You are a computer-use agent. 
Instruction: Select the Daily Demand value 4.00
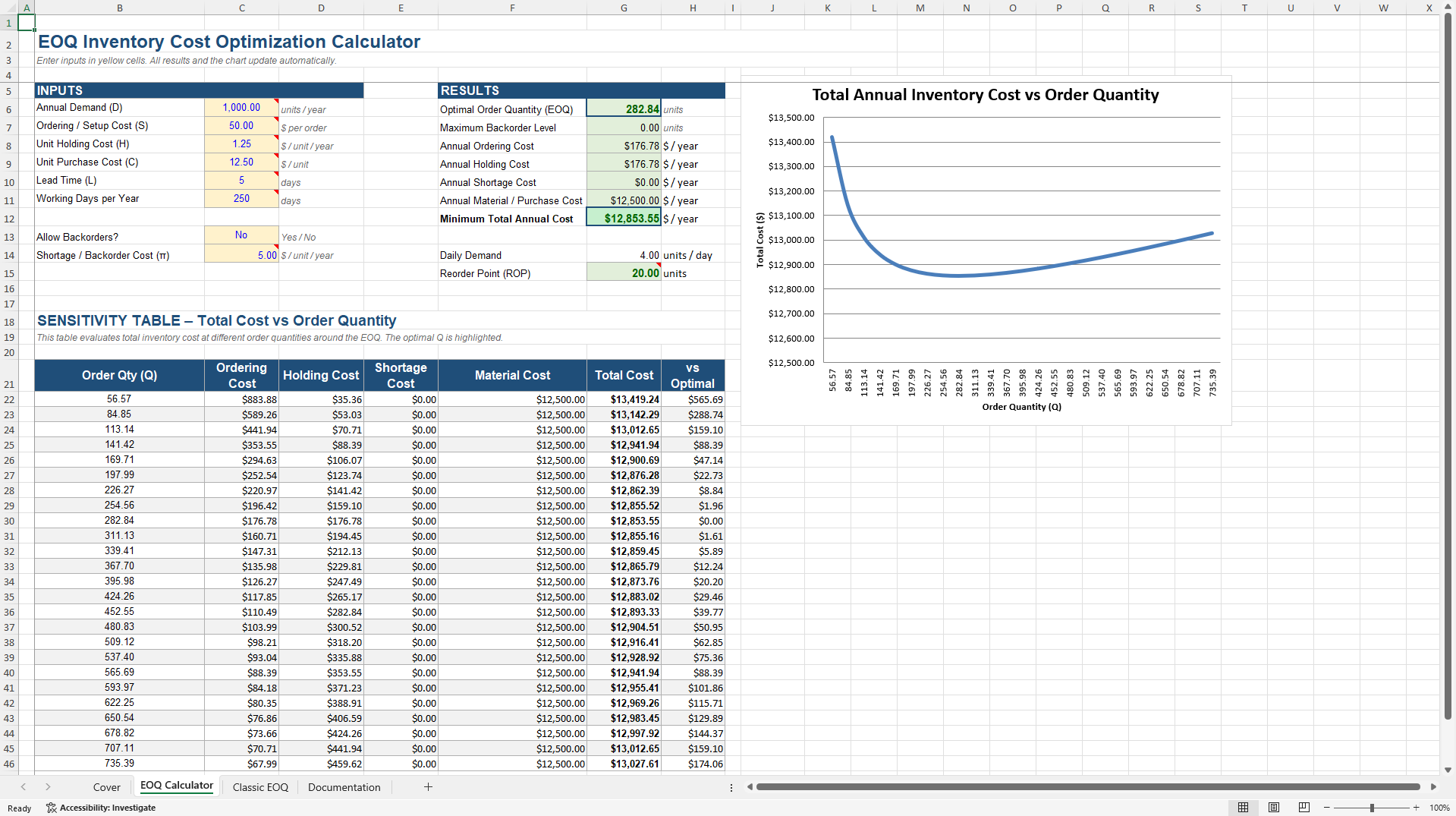click(624, 255)
